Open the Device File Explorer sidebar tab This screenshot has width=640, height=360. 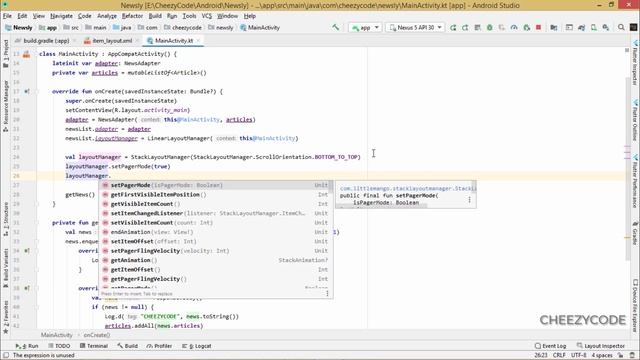(636, 305)
